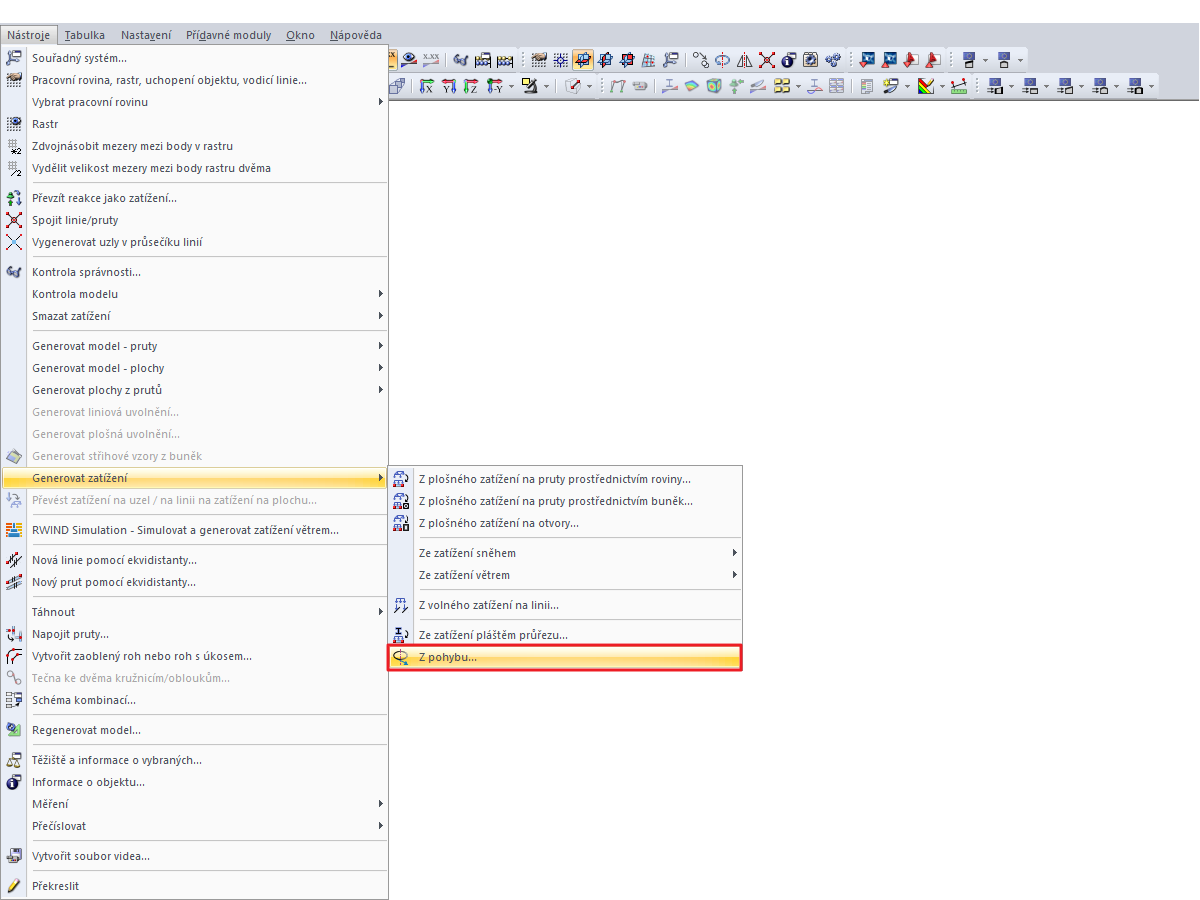Click the view in Z direction icon
This screenshot has width=1200, height=900.
[x=470, y=87]
